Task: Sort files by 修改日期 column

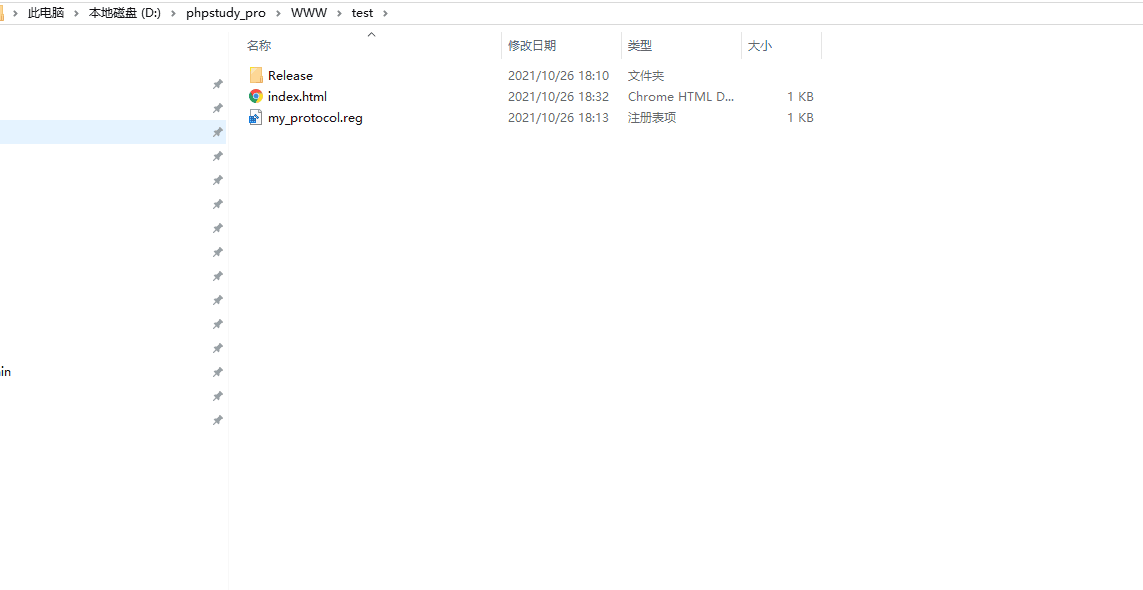Action: click(532, 45)
